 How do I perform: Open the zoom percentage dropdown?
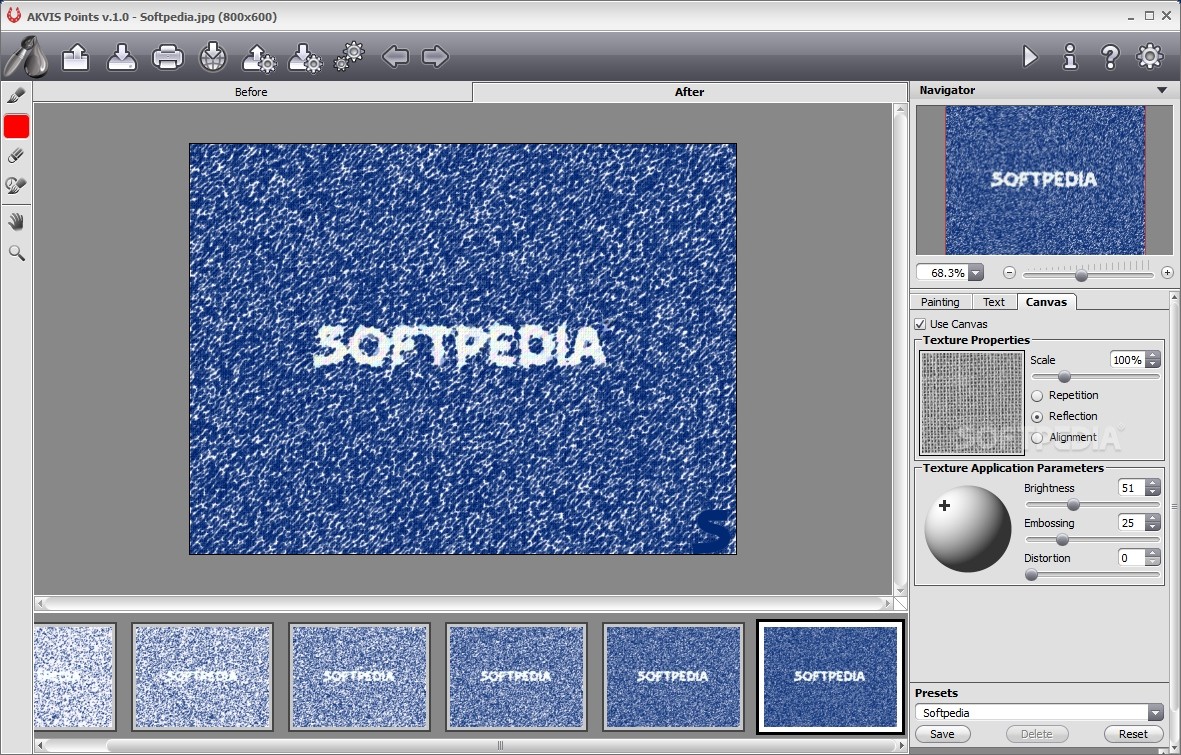click(x=975, y=273)
